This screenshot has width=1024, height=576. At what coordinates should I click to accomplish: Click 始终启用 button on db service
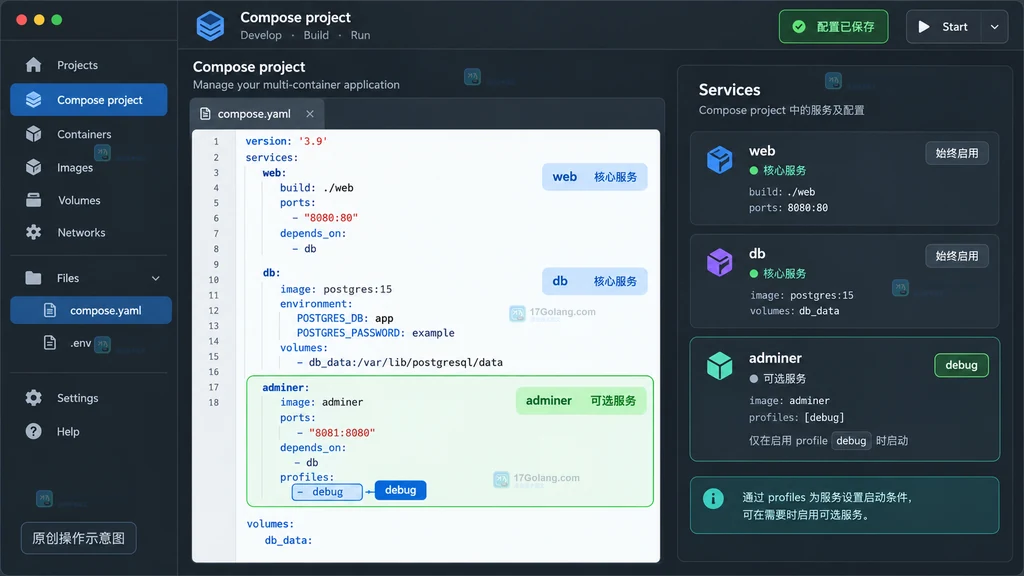coord(957,256)
